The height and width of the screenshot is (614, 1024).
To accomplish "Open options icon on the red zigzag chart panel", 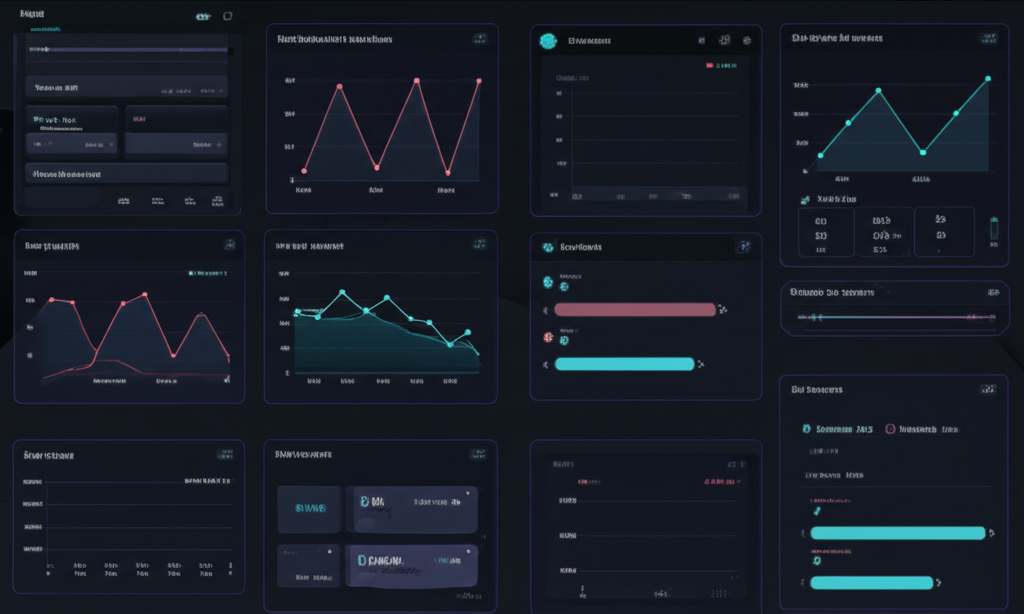I will point(481,36).
